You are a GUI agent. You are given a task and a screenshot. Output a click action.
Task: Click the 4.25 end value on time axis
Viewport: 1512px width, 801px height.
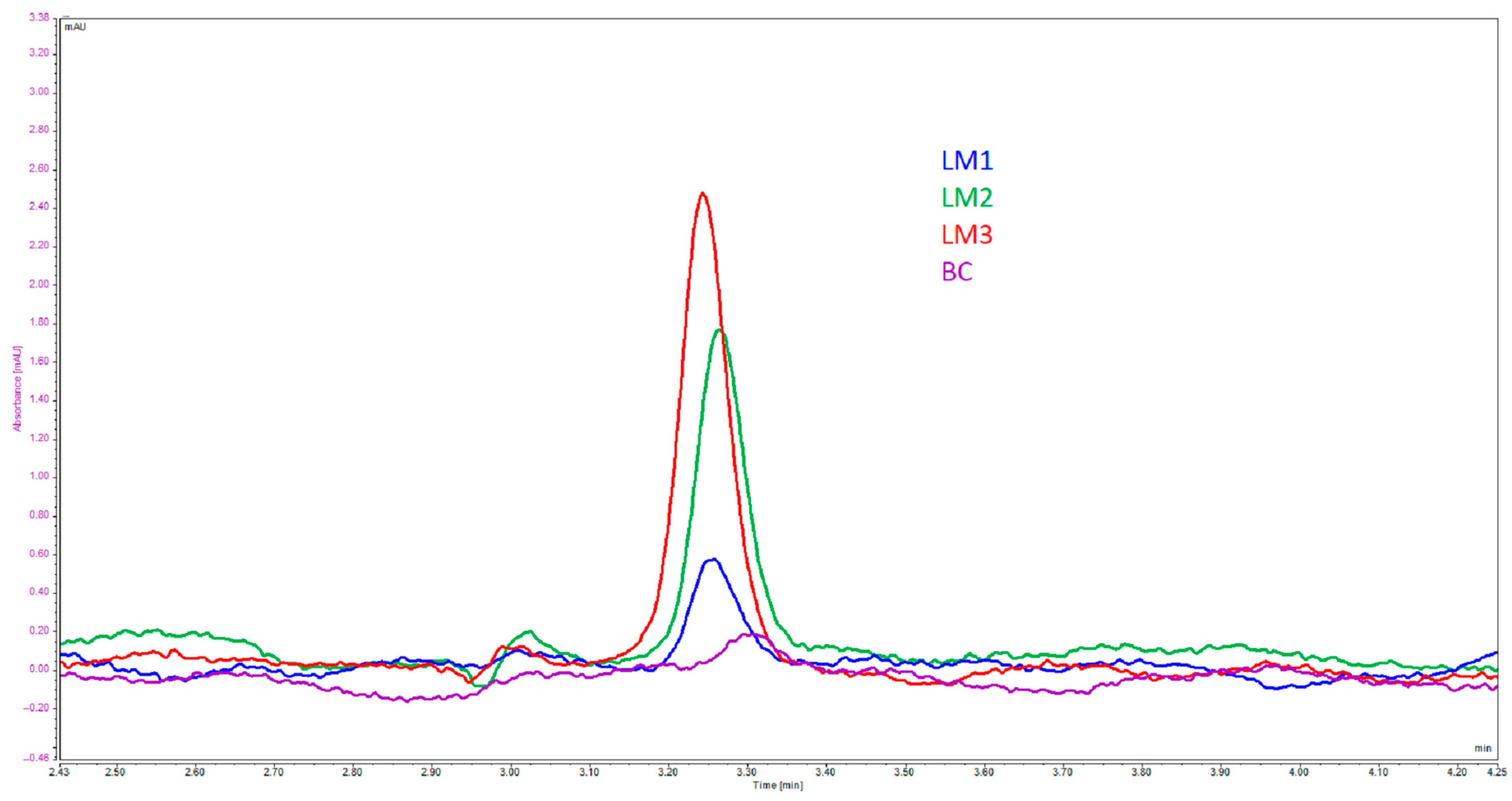click(x=1497, y=771)
